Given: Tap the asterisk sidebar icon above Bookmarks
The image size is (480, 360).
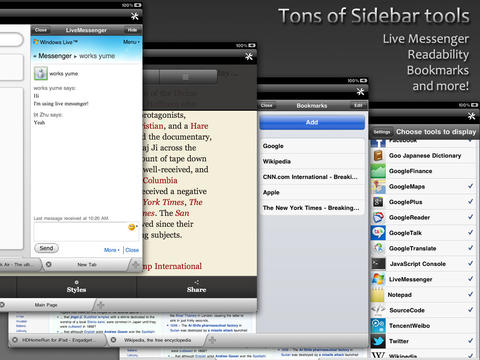Looking at the screenshot, I should click(x=360, y=91).
